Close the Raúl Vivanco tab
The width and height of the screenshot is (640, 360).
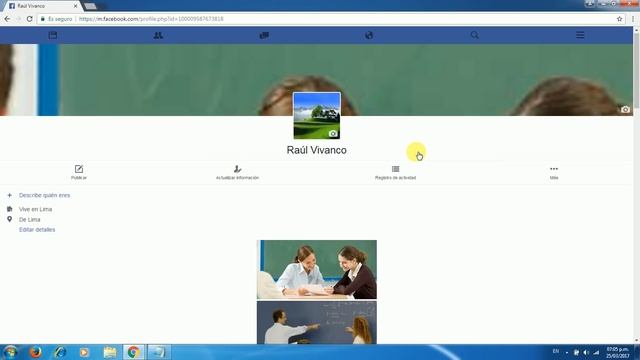75,6
